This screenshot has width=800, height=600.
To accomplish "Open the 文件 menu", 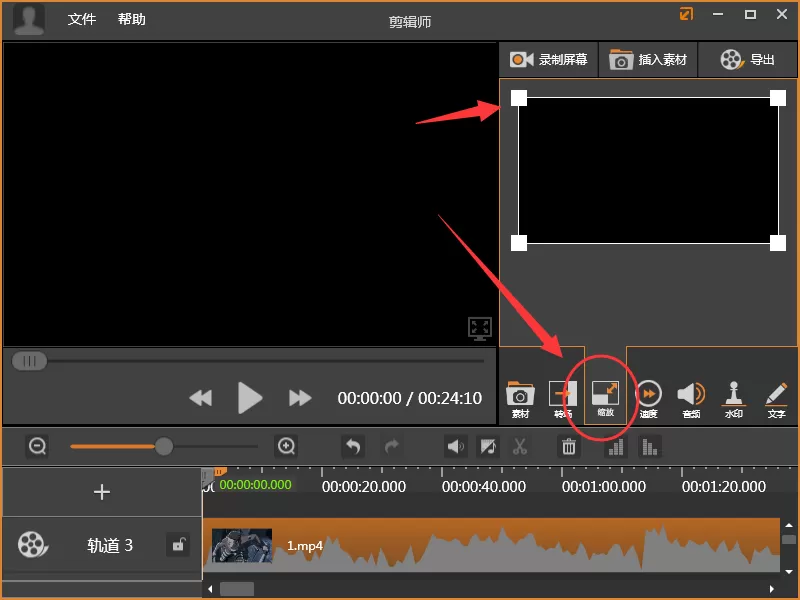I will click(x=82, y=19).
